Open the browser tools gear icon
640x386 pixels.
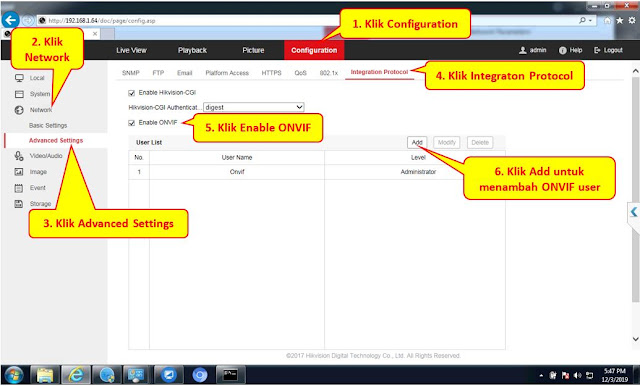[632, 20]
